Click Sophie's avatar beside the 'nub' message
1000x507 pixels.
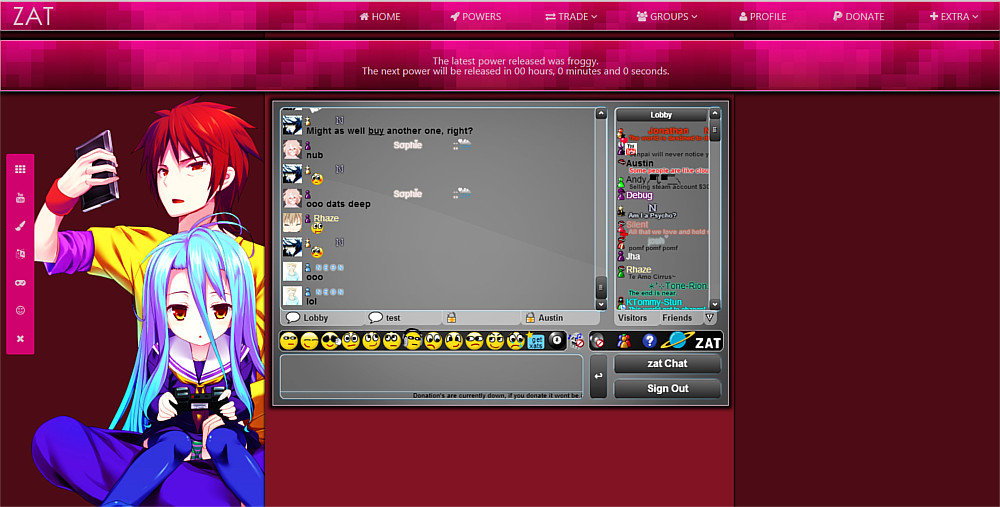coord(292,149)
